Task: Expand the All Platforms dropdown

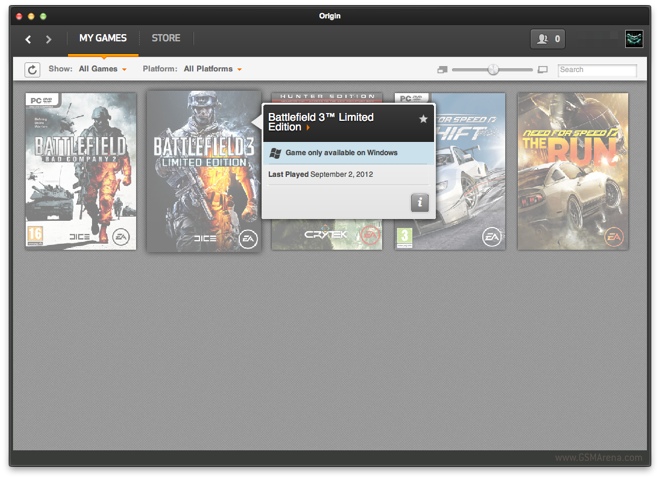Action: (x=213, y=69)
